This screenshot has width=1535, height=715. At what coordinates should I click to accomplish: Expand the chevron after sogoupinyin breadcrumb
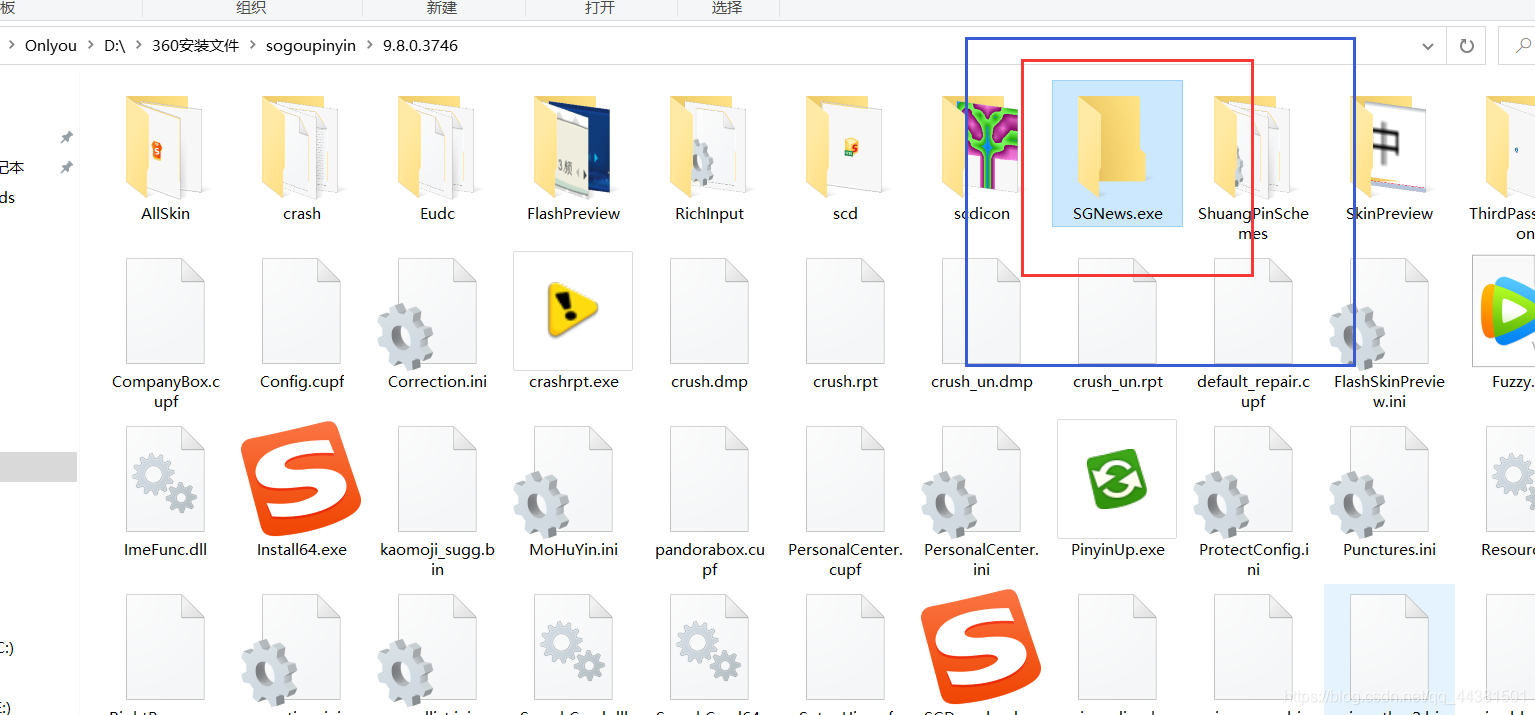pyautogui.click(x=369, y=46)
